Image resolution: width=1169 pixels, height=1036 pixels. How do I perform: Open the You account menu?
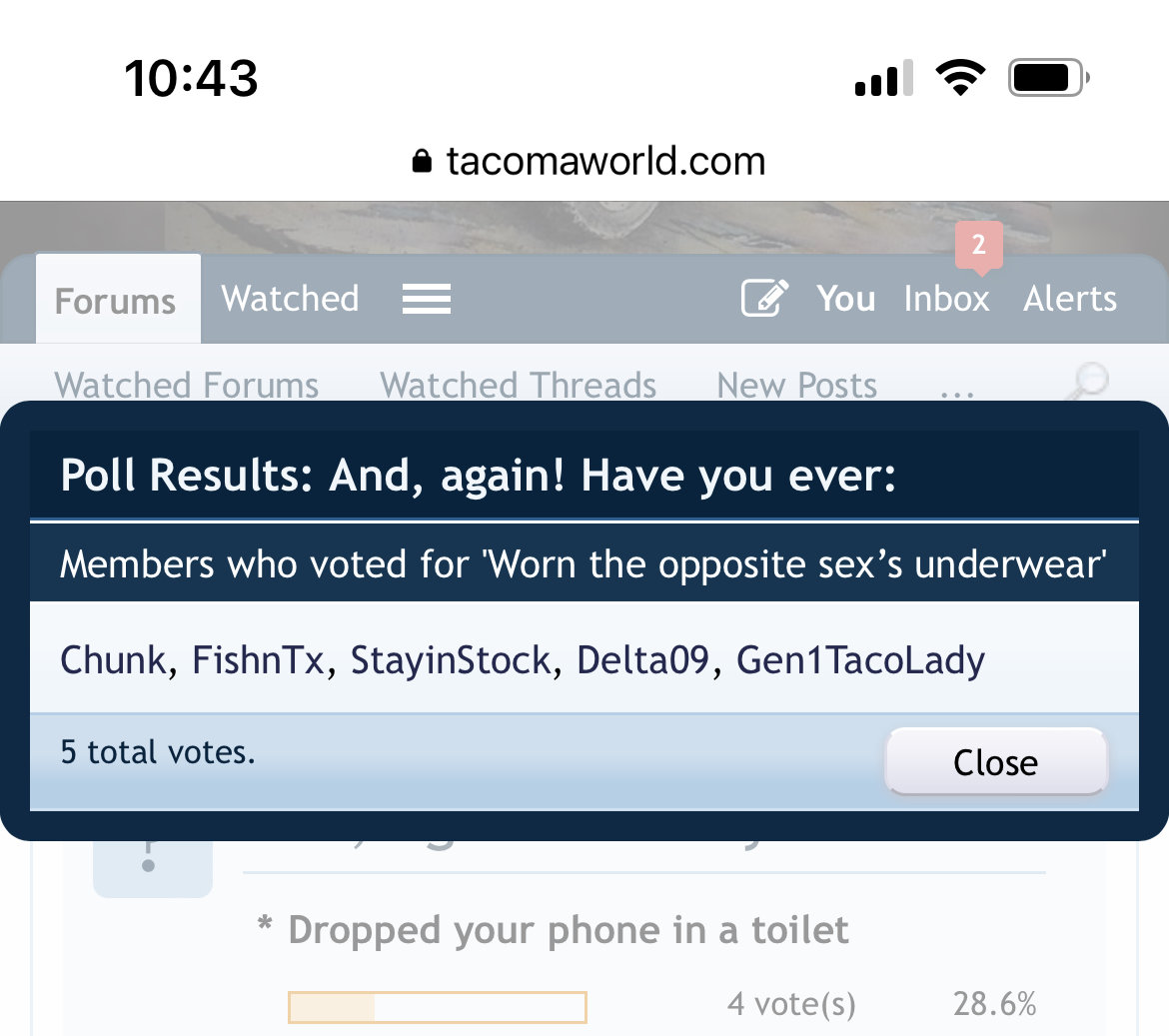point(845,299)
